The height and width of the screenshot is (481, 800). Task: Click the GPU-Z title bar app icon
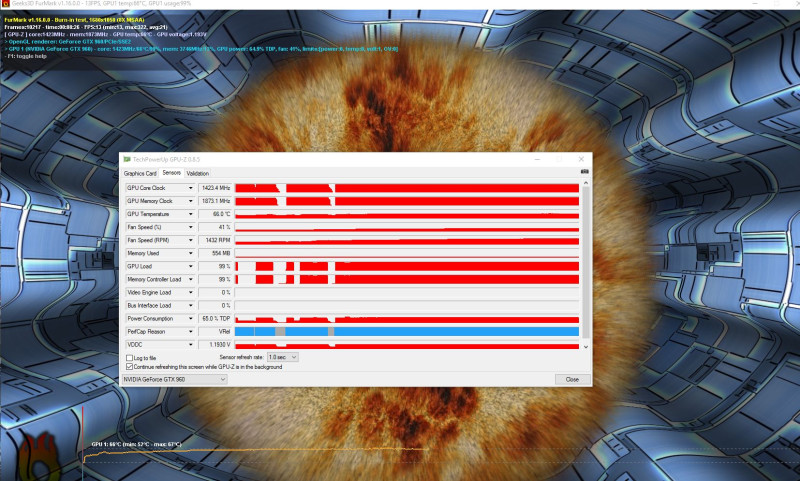[x=127, y=160]
